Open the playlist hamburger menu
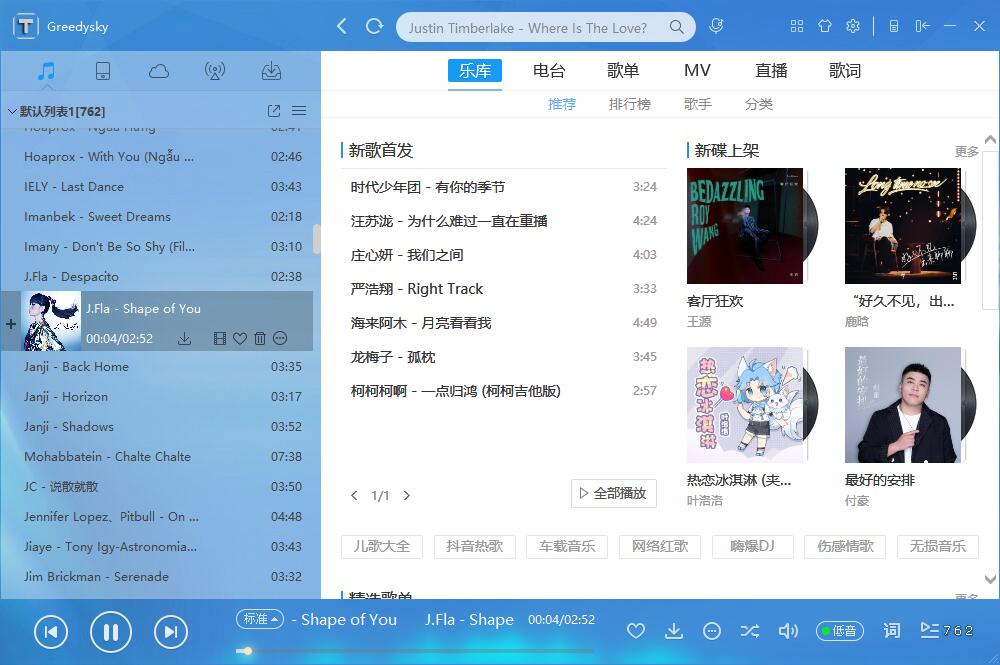The image size is (1000, 665). (299, 111)
